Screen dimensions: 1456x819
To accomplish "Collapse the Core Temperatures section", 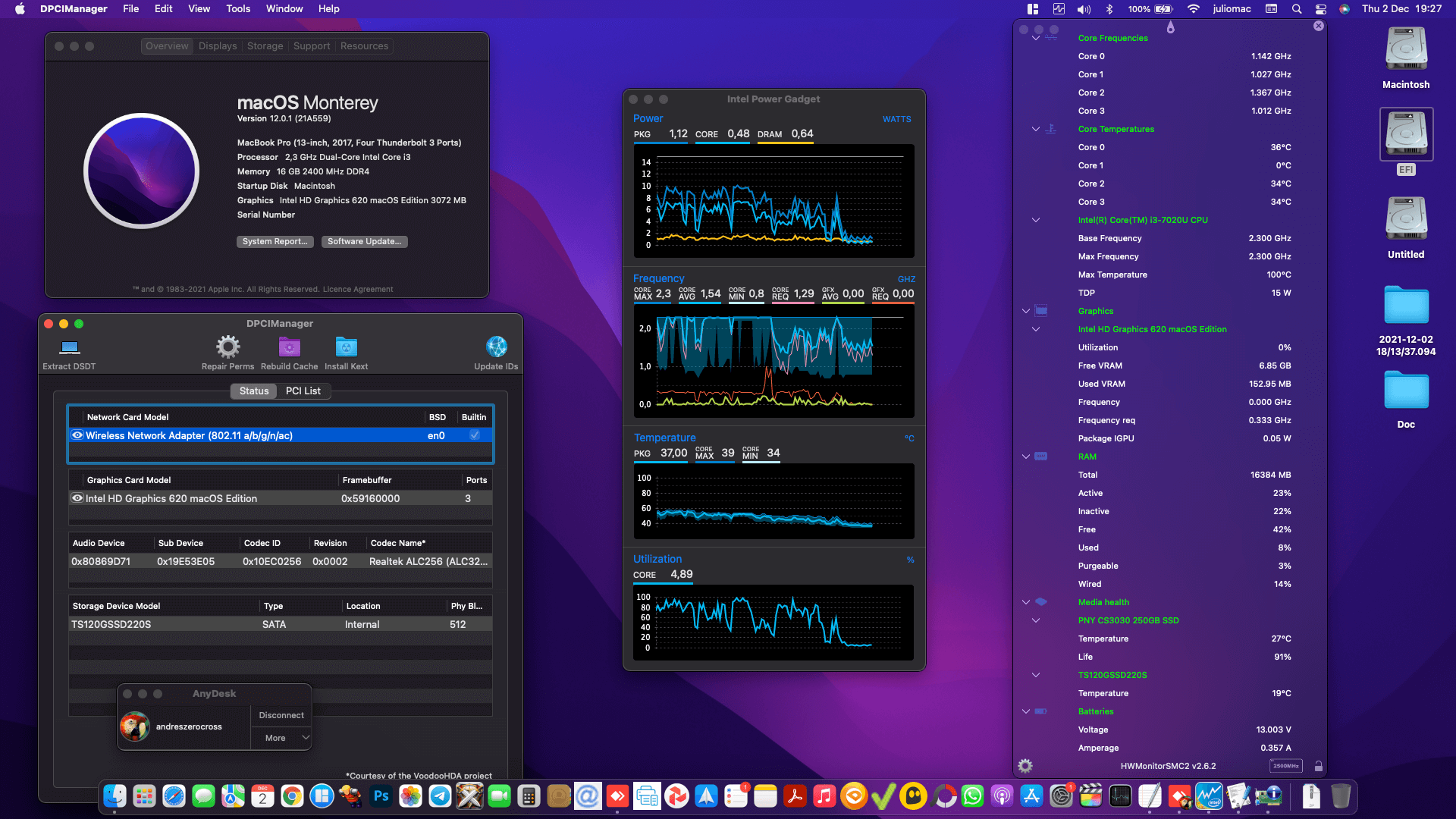I will (x=1036, y=129).
